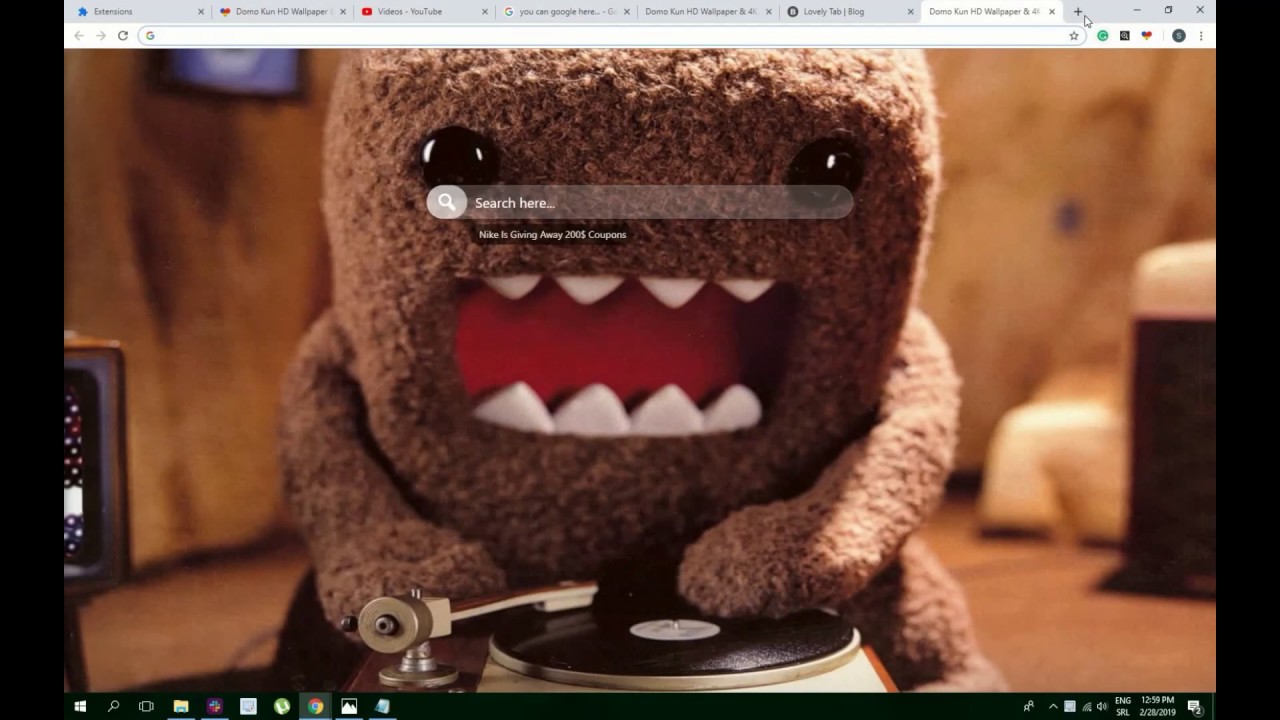Open the Nike 200$ Coupons link

pyautogui.click(x=552, y=234)
